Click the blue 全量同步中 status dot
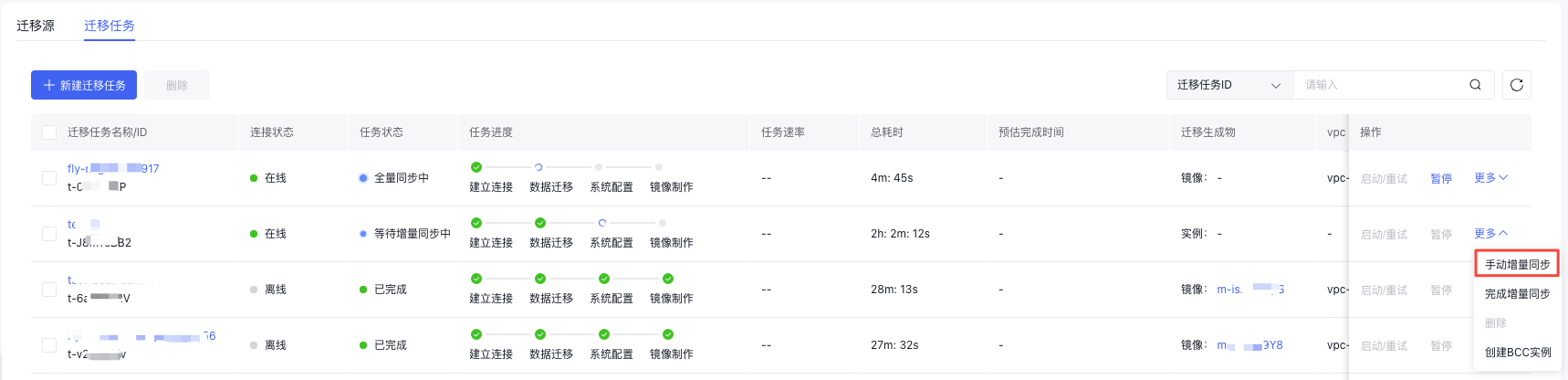The height and width of the screenshot is (380, 1568). click(x=363, y=178)
